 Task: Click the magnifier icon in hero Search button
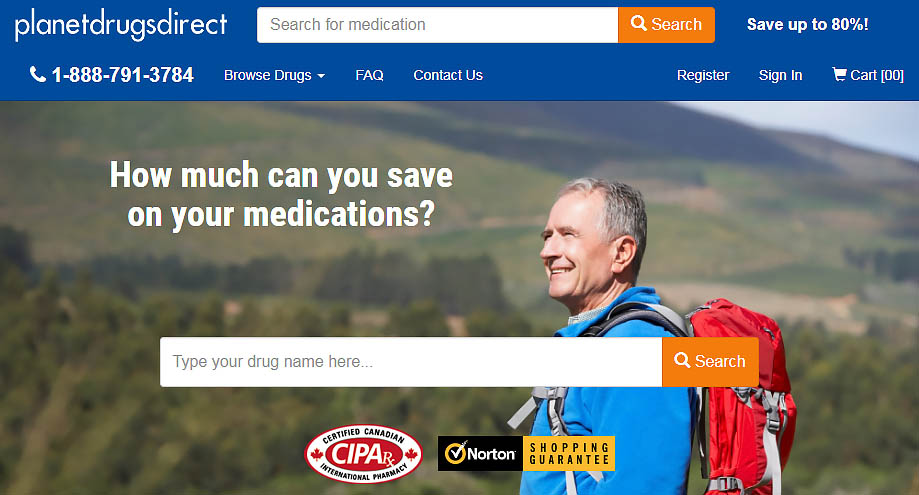[682, 360]
